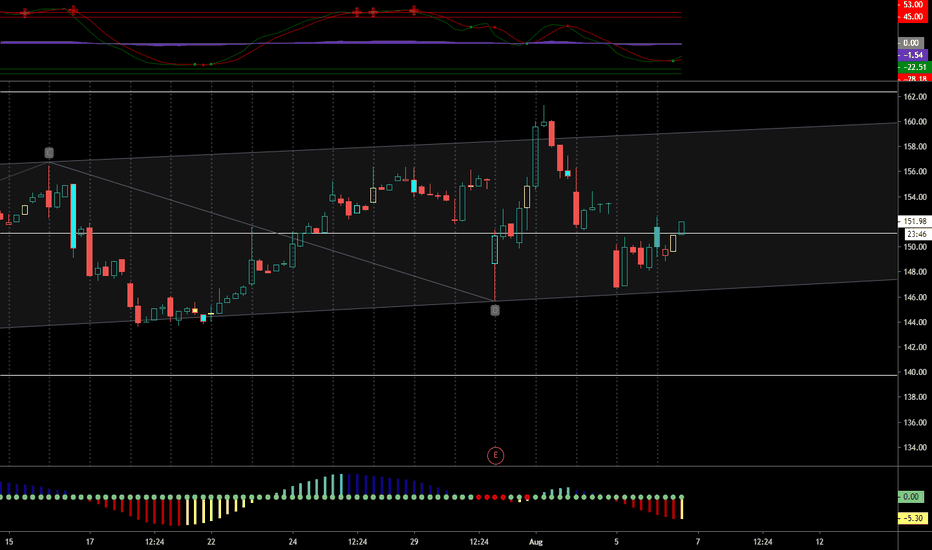This screenshot has width=932, height=550.
Task: Click the 140.00 price axis label
Action: 915,372
